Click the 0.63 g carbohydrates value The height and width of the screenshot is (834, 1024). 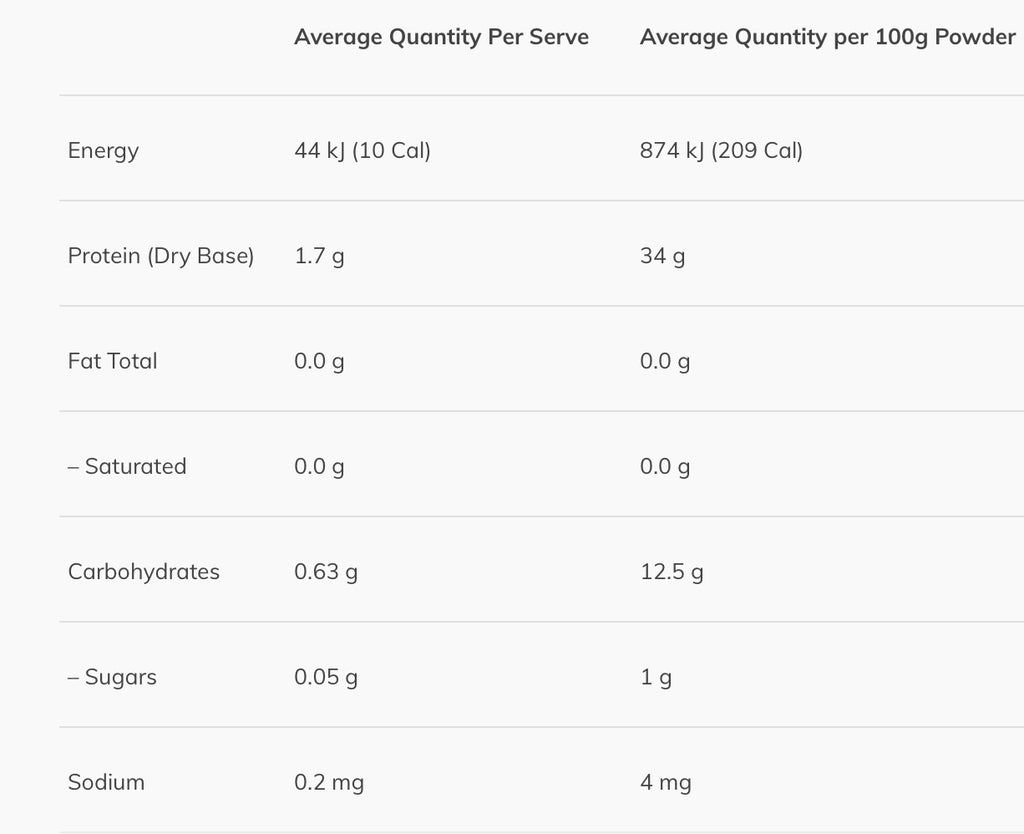(326, 572)
